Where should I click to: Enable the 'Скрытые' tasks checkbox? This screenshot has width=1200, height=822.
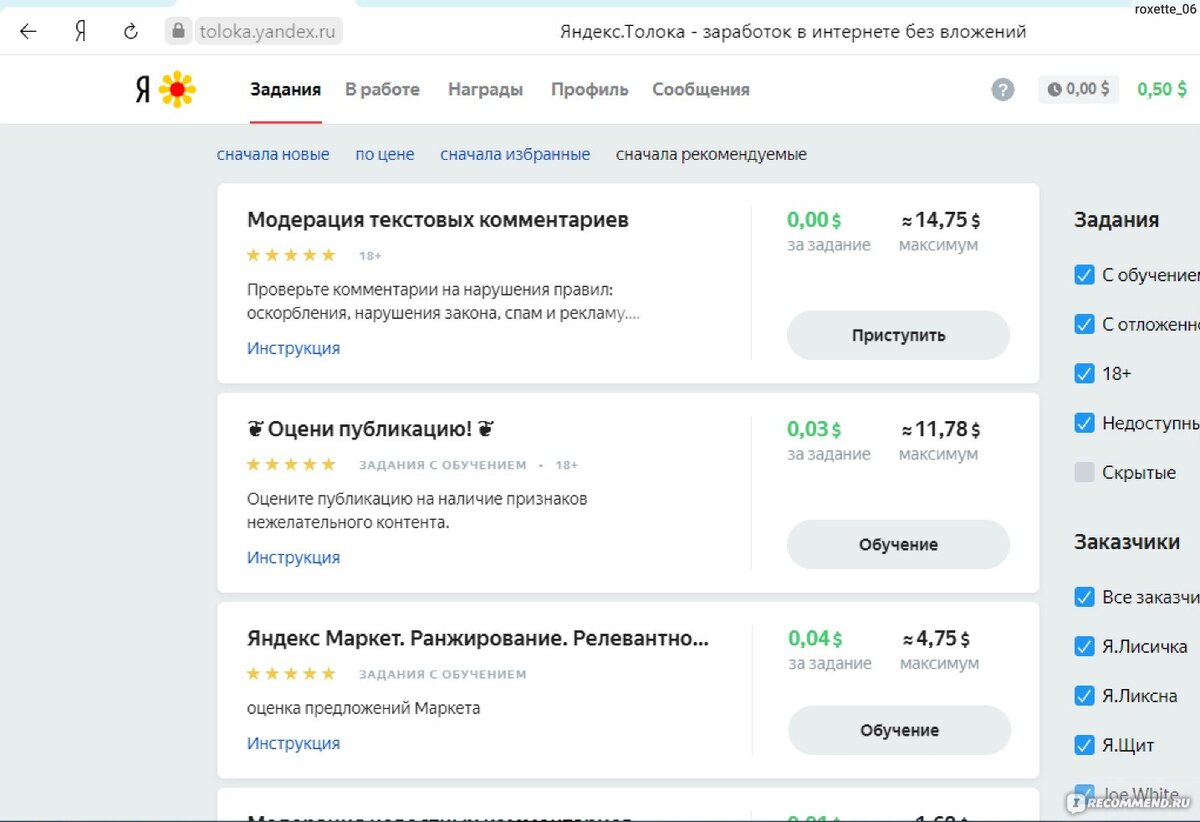(1084, 472)
